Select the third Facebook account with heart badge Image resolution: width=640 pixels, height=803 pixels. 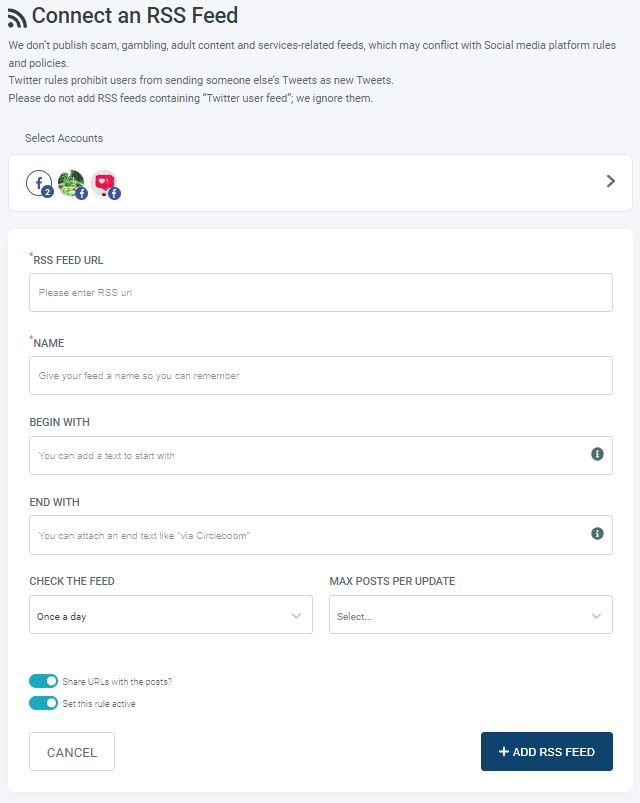coord(103,182)
